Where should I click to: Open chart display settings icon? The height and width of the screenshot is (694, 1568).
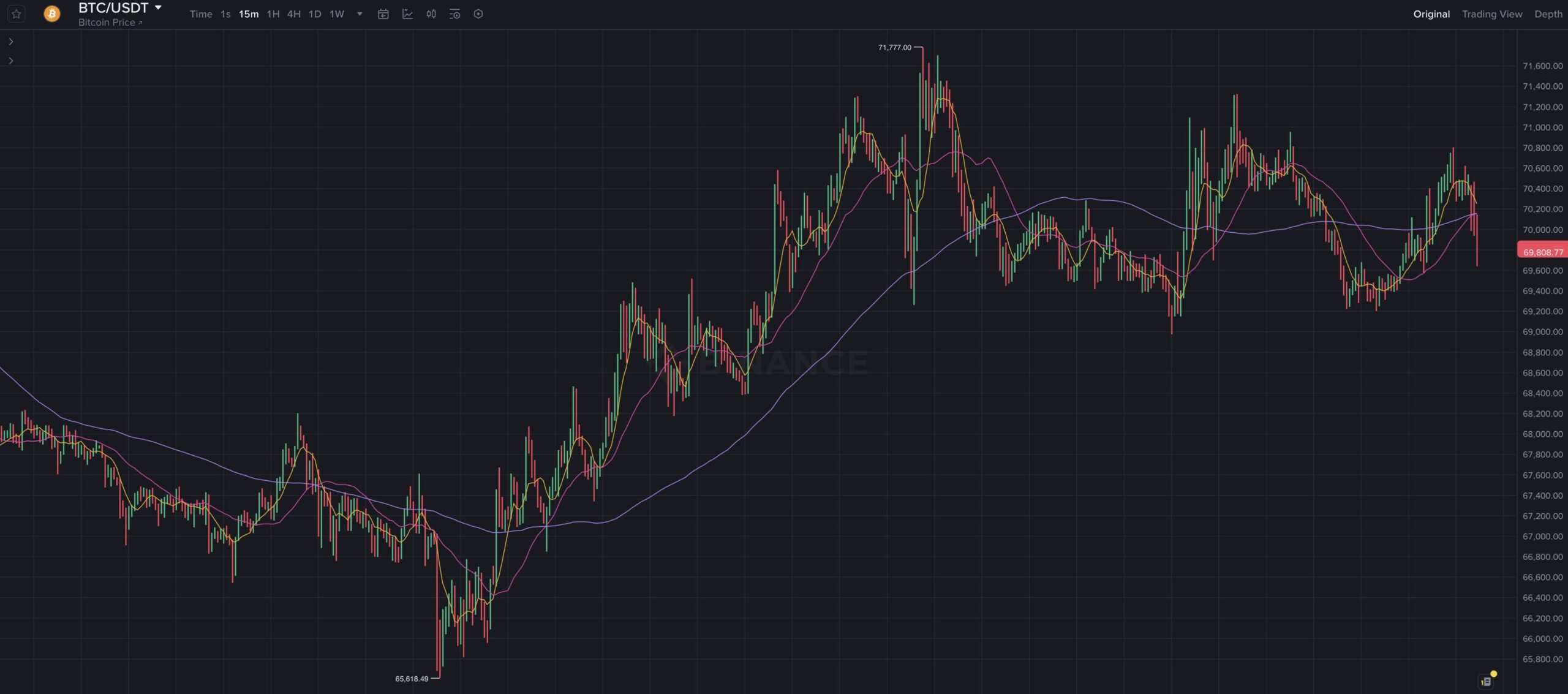click(x=454, y=14)
